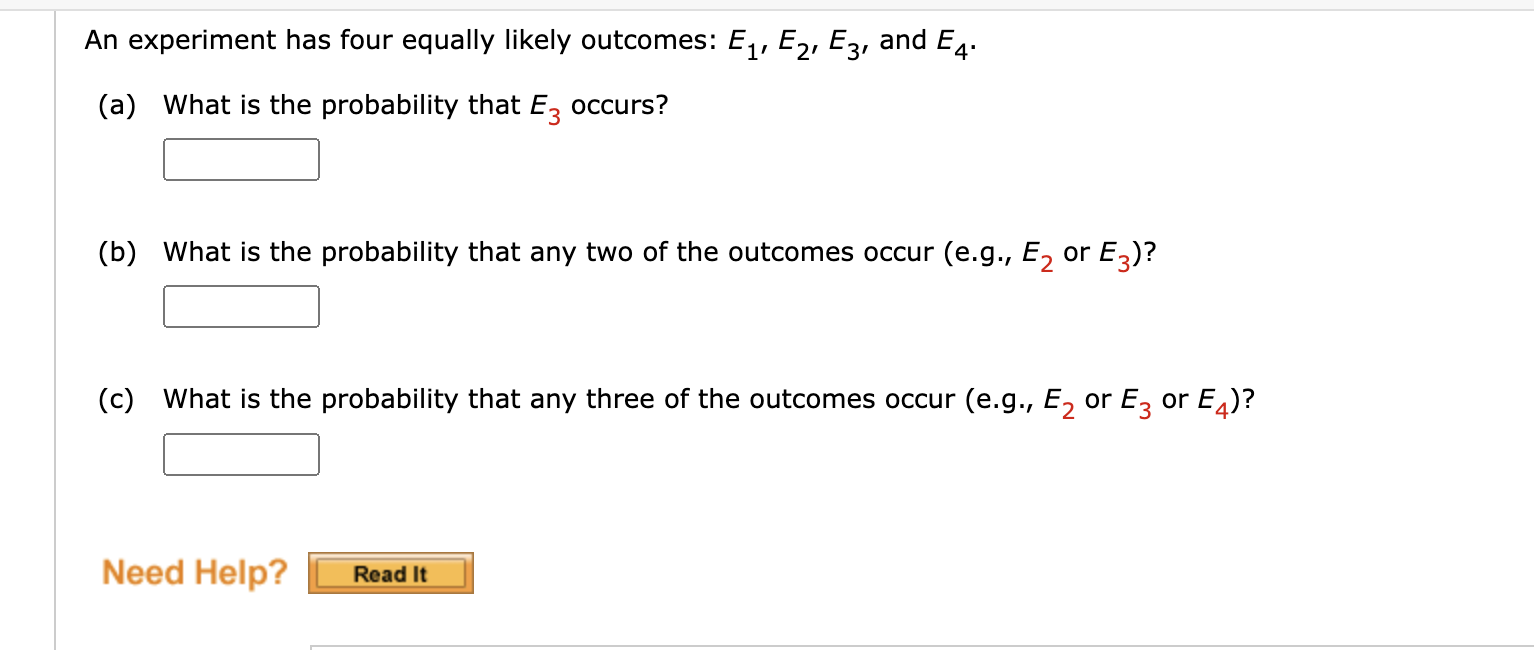Tap the Read It resource in the Need Help section
The width and height of the screenshot is (1534, 650).
(x=389, y=572)
